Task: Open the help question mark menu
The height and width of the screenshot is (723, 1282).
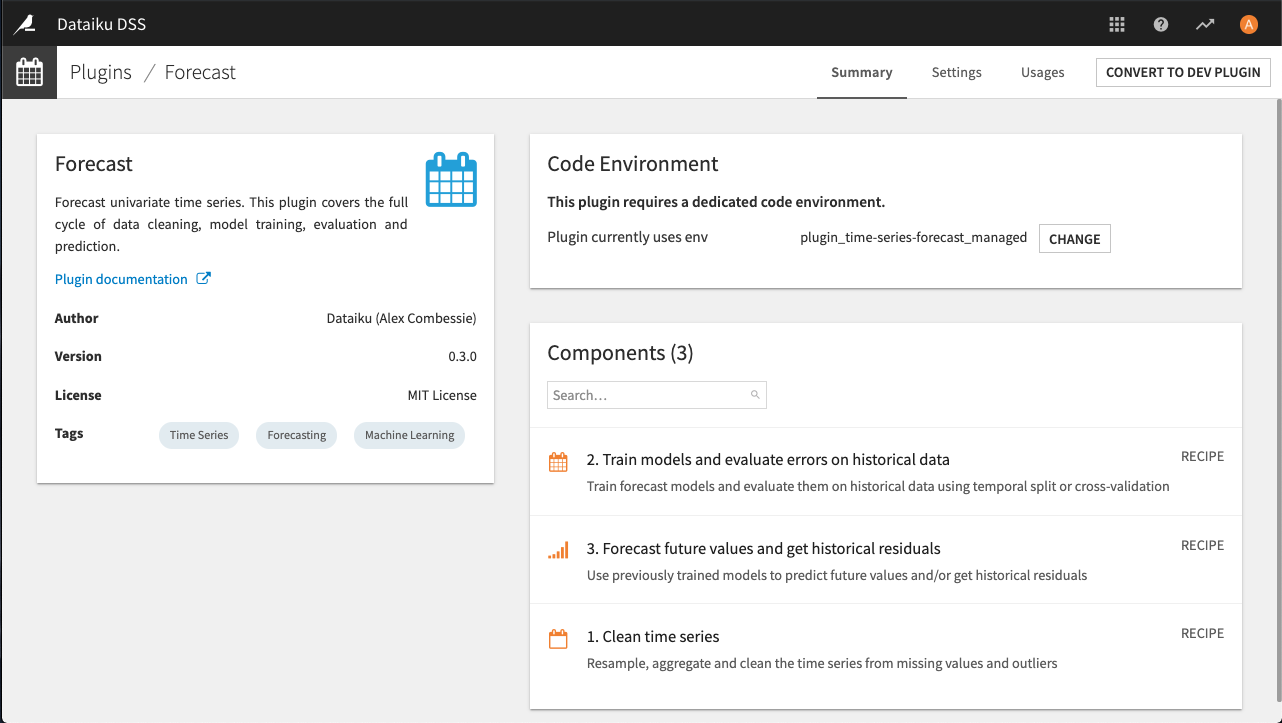Action: pyautogui.click(x=1161, y=24)
